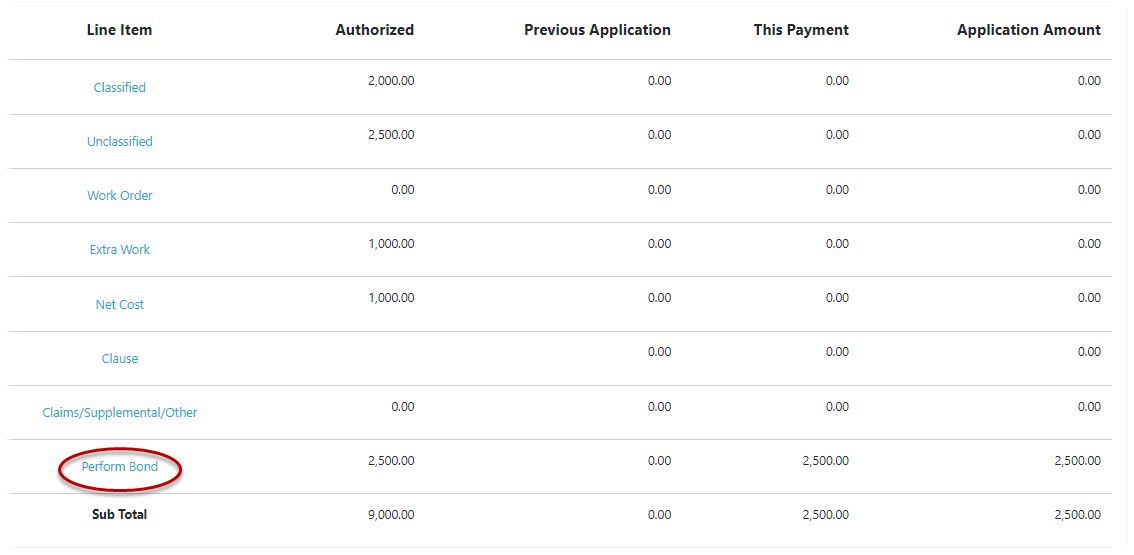Click the Previous Application column header

597,30
